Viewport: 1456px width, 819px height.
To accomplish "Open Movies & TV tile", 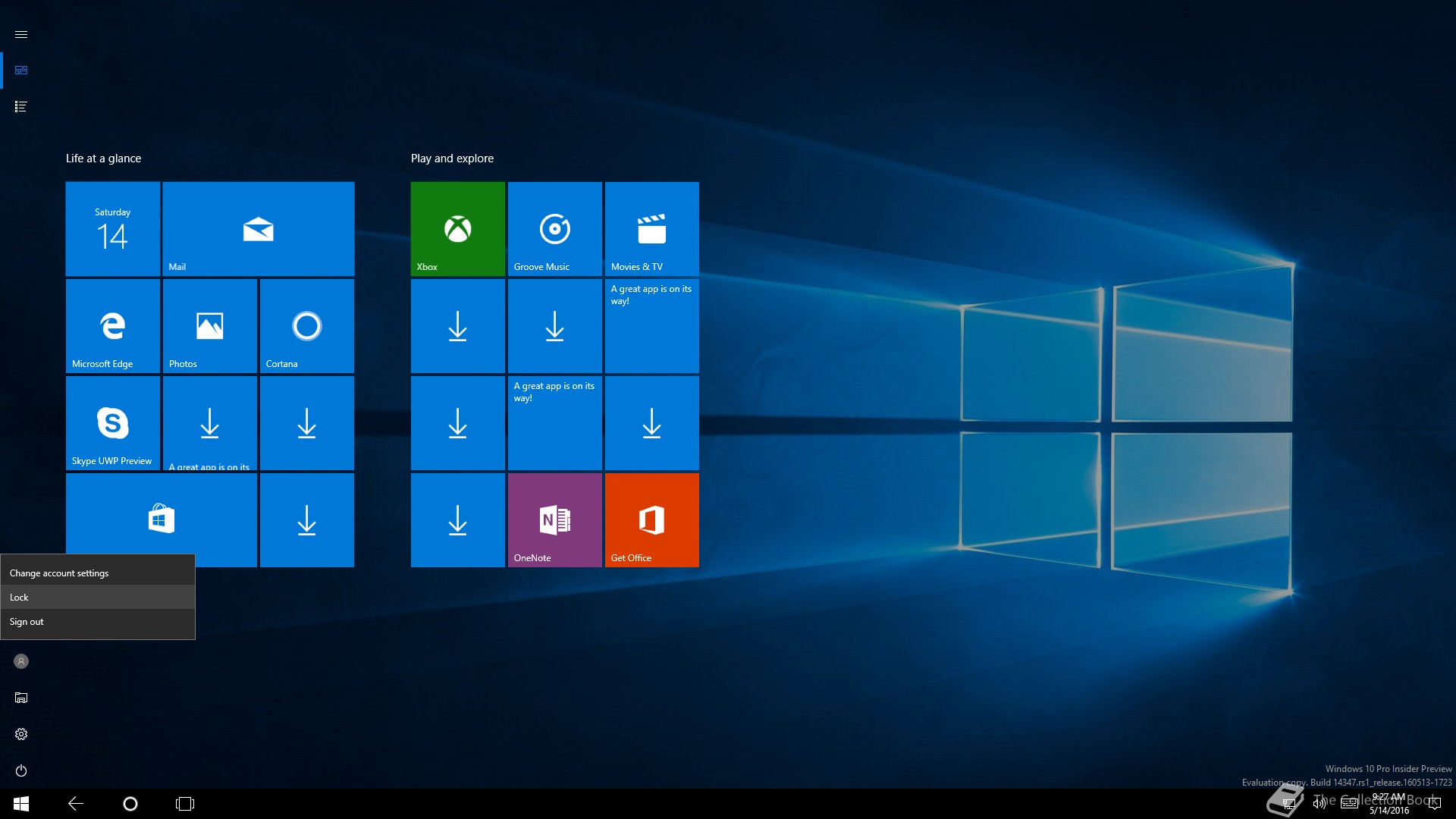I will coord(652,229).
